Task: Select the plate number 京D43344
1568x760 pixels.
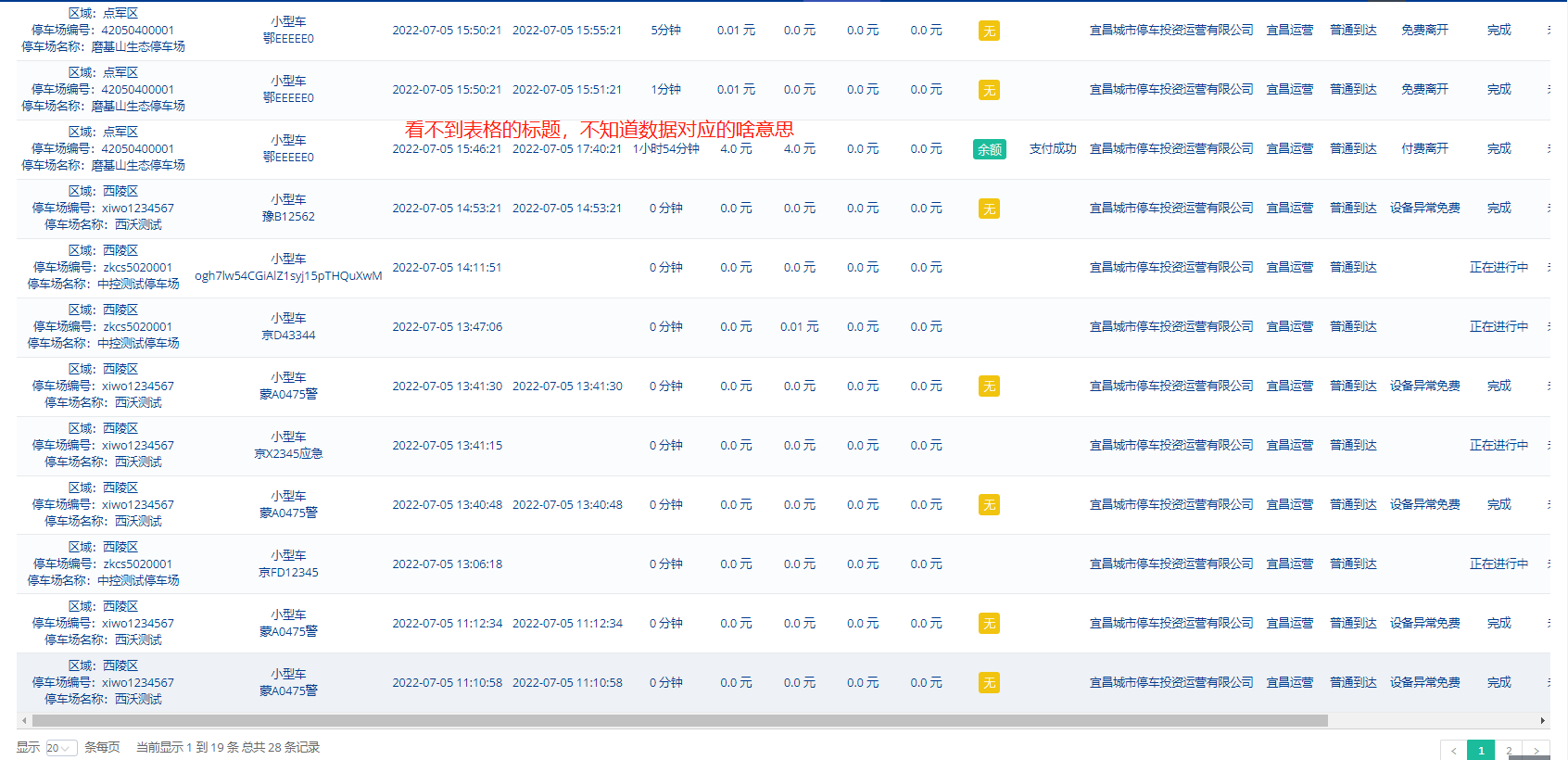Action: (288, 336)
